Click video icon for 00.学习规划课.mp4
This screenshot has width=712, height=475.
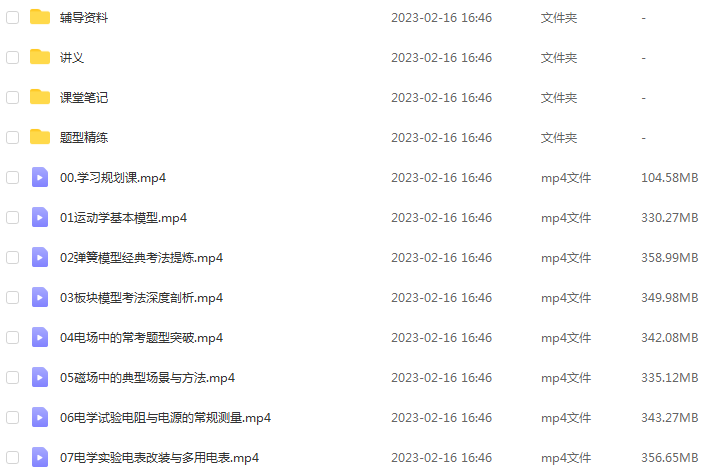40,177
